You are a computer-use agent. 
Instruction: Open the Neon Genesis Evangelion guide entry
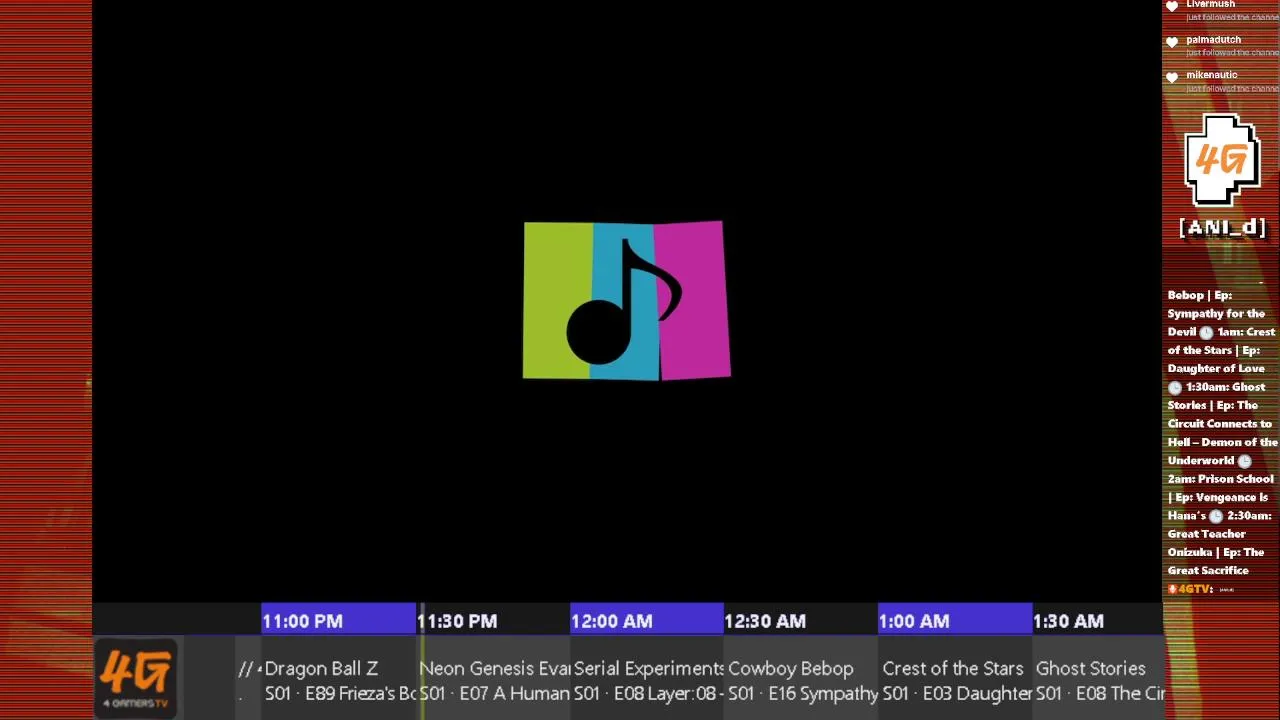coord(494,680)
